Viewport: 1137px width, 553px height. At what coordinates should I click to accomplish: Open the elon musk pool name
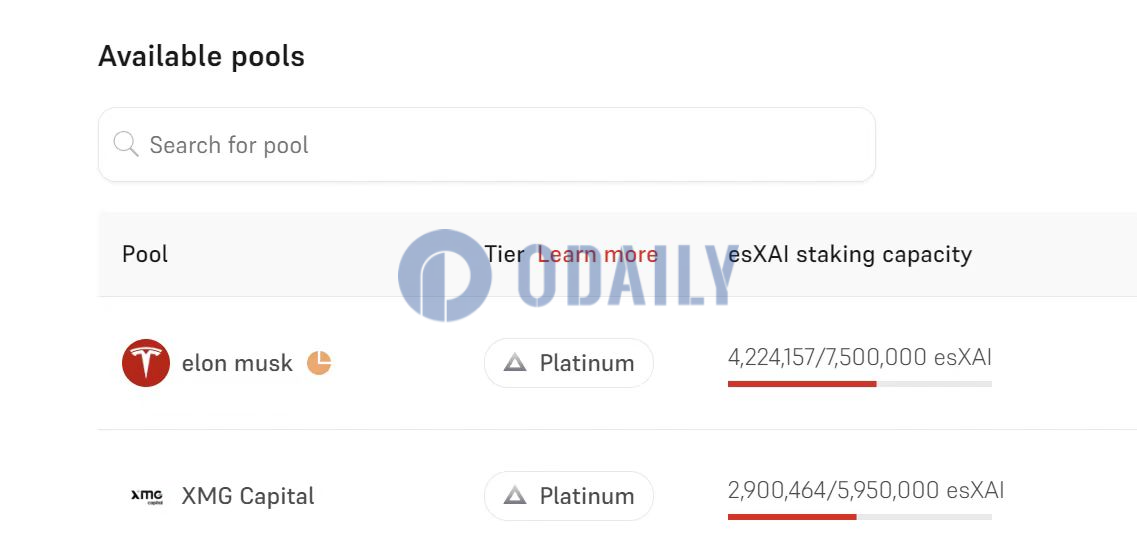(x=237, y=363)
